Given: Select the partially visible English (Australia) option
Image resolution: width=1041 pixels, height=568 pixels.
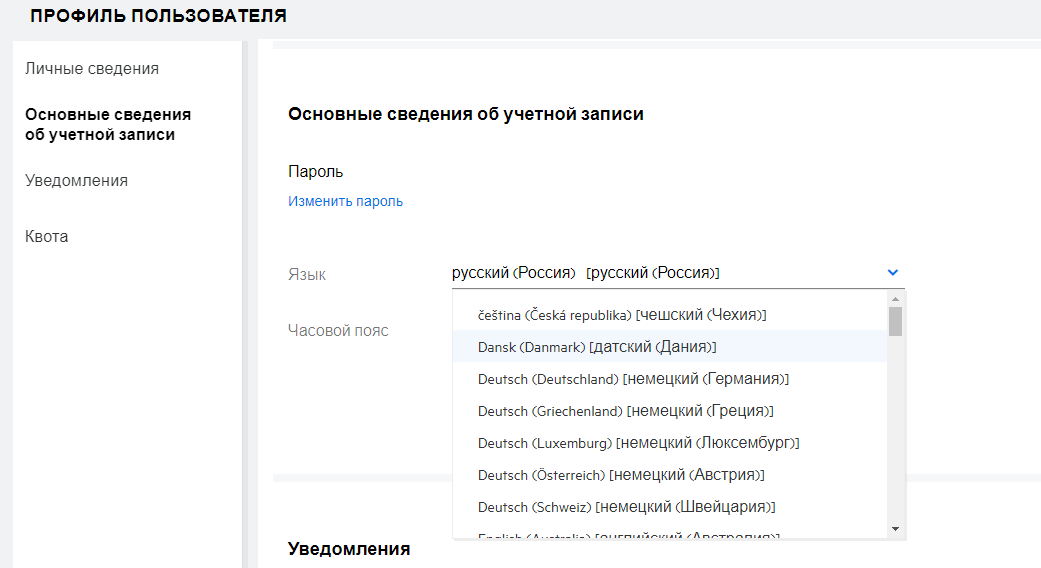Looking at the screenshot, I should [628, 535].
